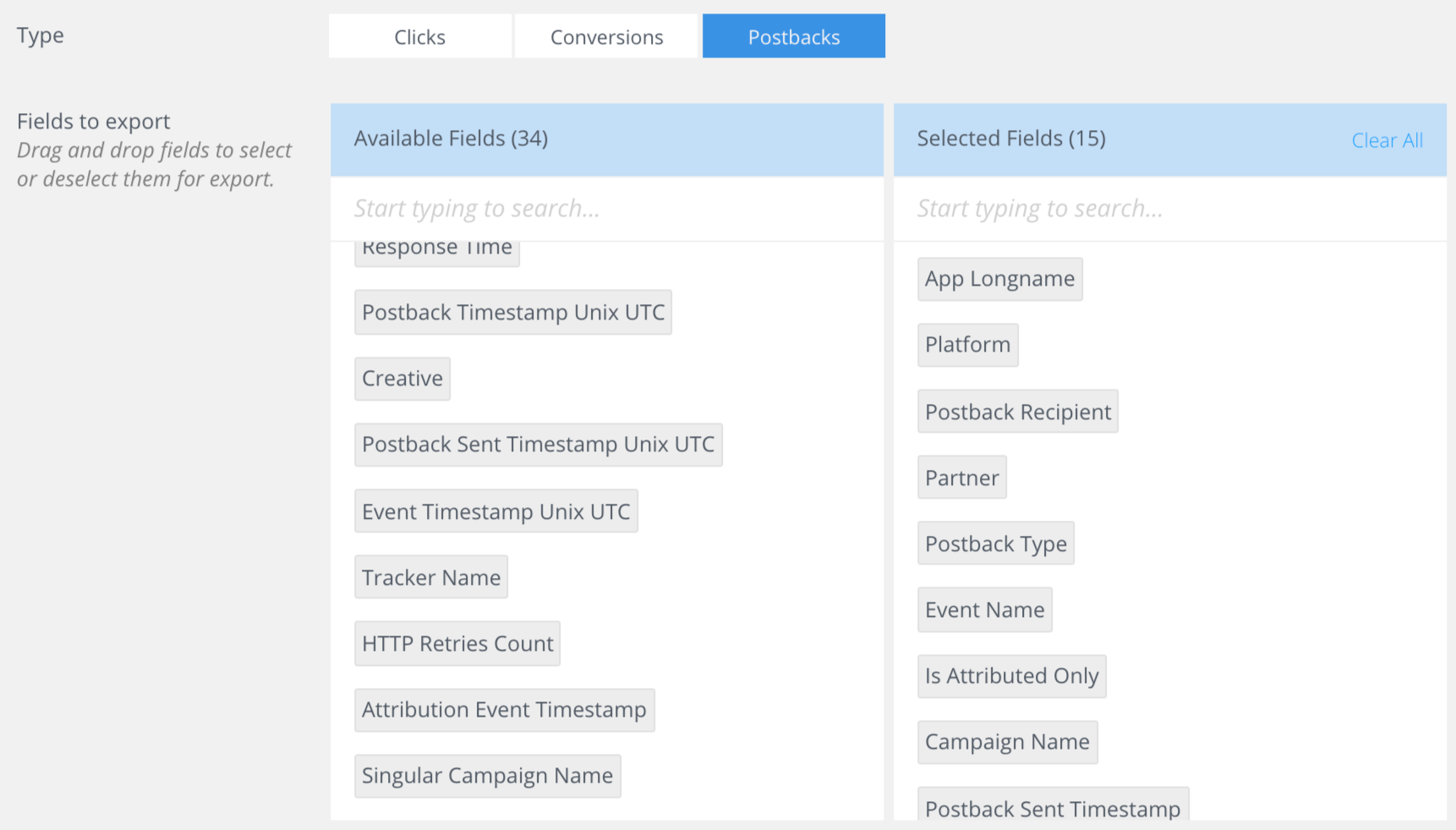Focus the Available Fields search box
Viewport: 1456px width, 830px height.
606,209
